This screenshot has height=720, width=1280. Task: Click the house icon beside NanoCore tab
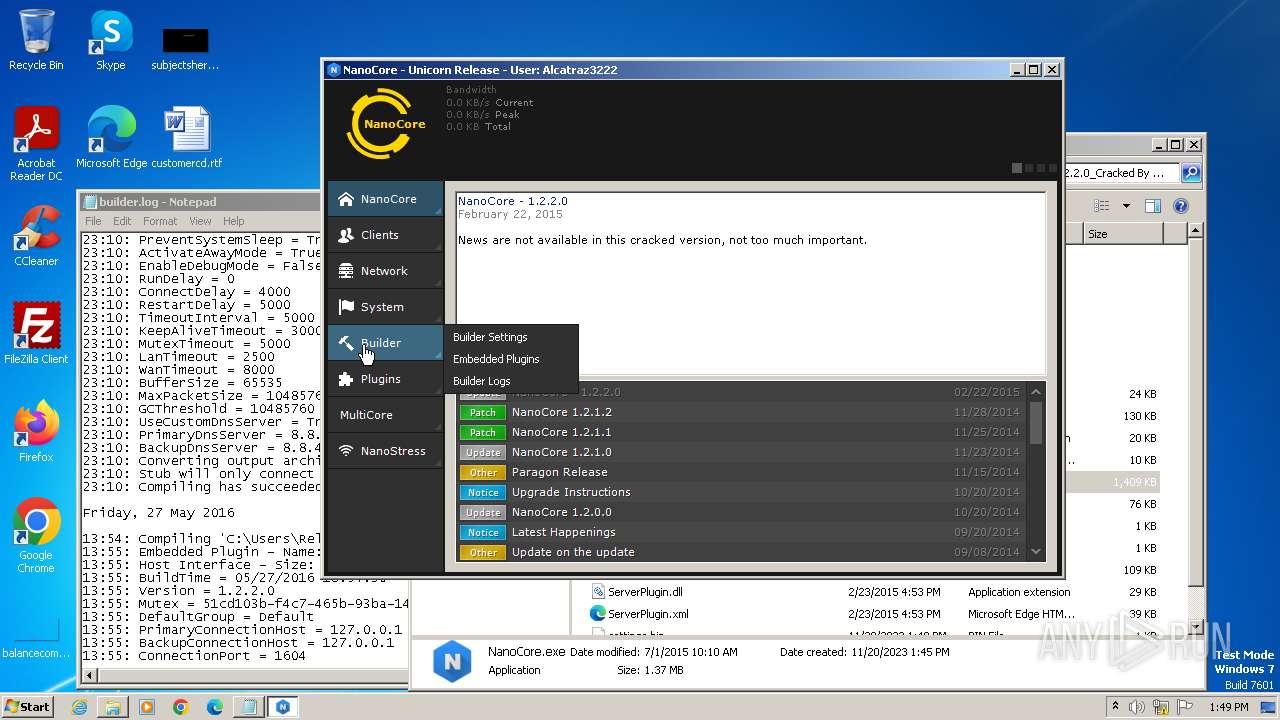346,199
